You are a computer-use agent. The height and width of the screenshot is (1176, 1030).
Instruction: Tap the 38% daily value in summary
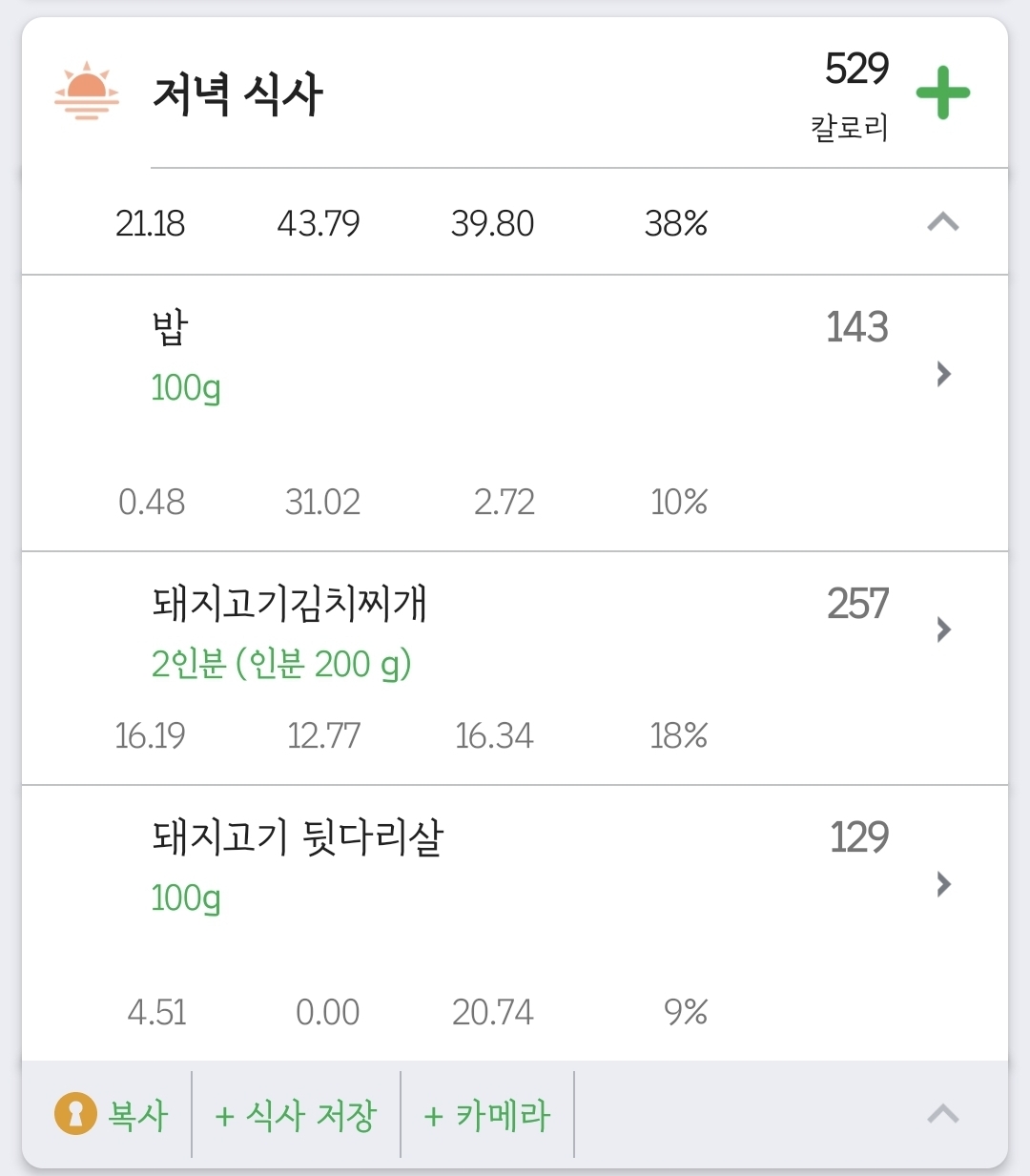[675, 224]
